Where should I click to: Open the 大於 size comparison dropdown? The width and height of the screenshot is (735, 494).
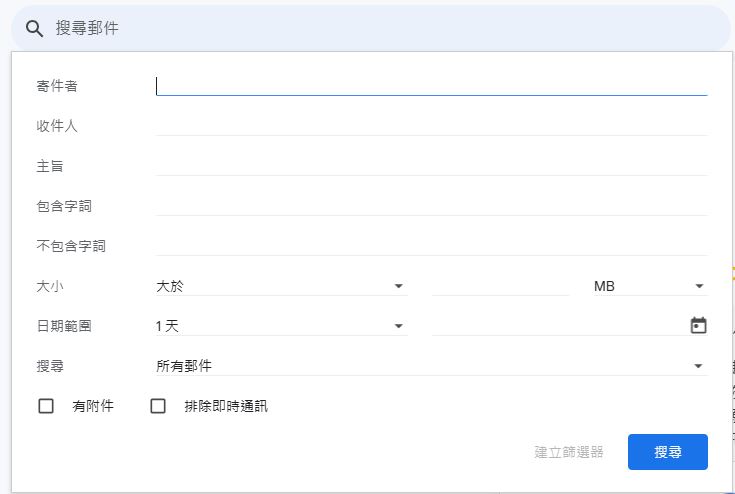[x=281, y=286]
